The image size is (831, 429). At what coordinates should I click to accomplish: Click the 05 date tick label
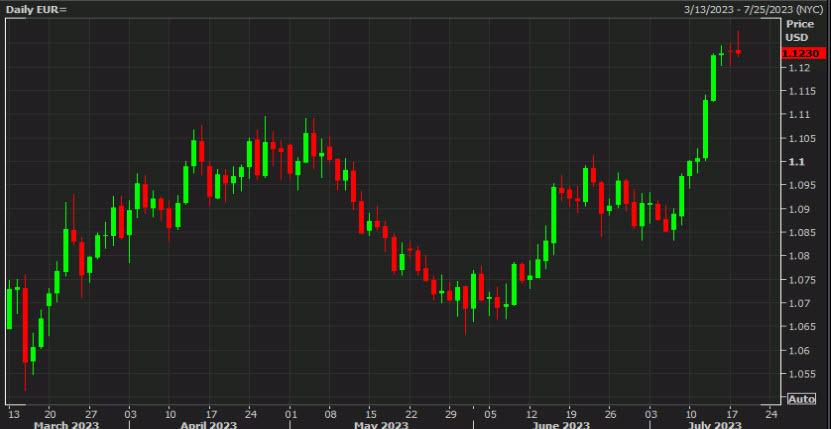tap(491, 414)
